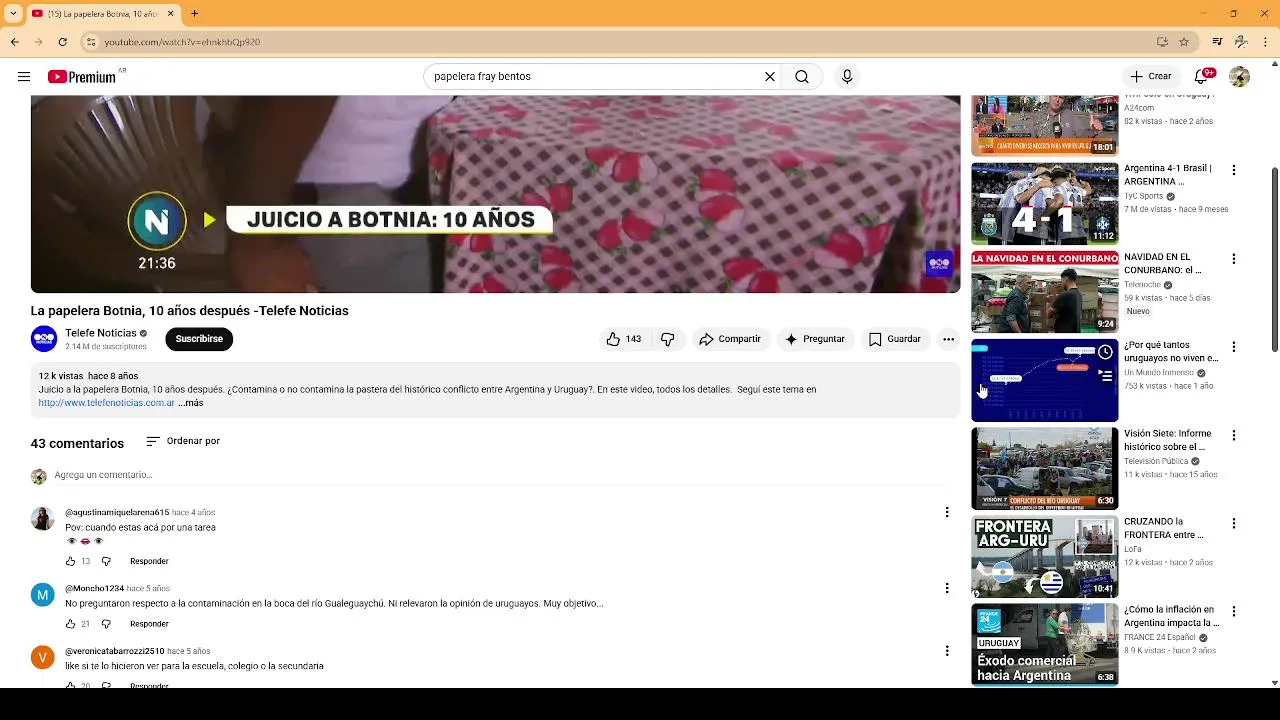Open @Moncho1234 commenter profile name
Image resolution: width=1280 pixels, height=720 pixels.
pos(94,589)
